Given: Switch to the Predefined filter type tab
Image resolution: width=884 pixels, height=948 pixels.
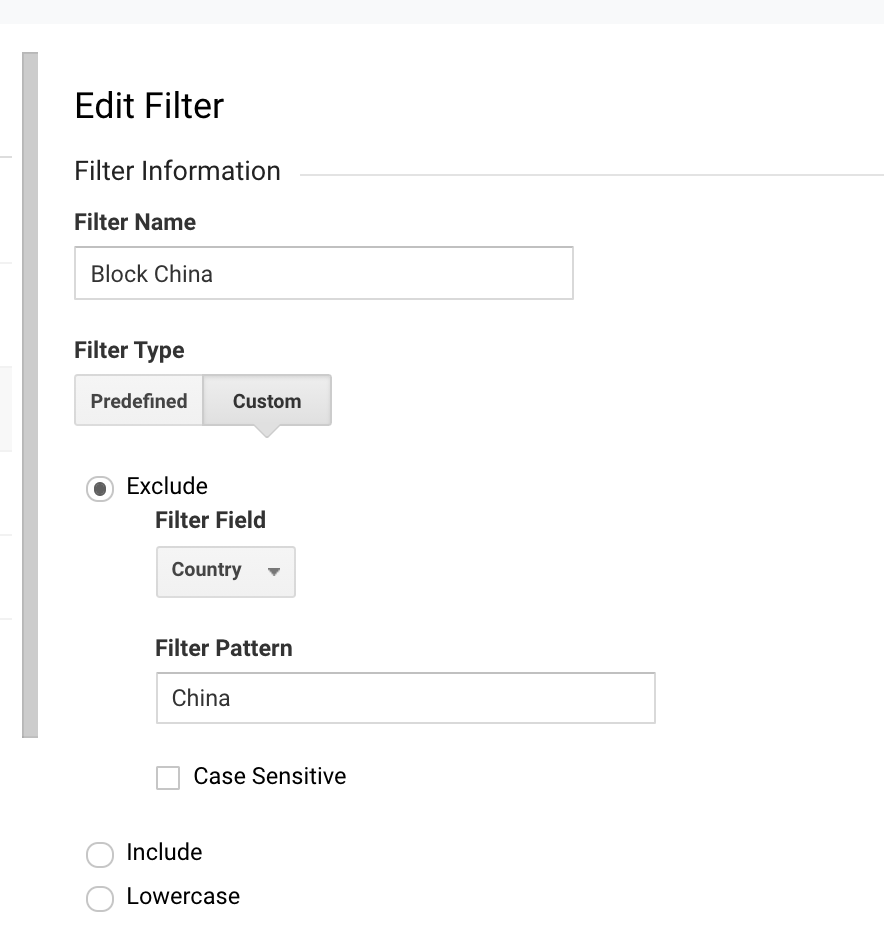Looking at the screenshot, I should pyautogui.click(x=139, y=400).
